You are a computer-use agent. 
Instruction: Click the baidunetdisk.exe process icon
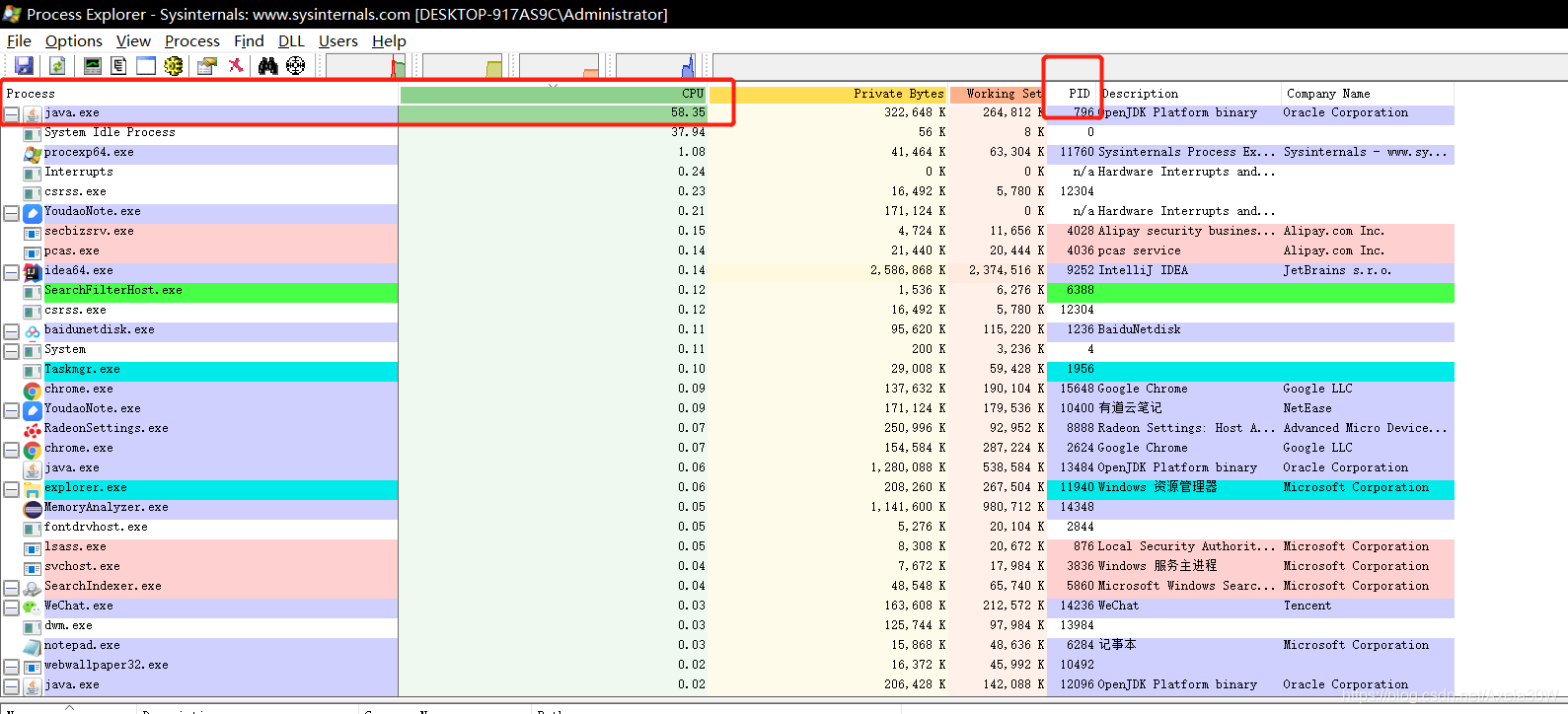click(33, 330)
